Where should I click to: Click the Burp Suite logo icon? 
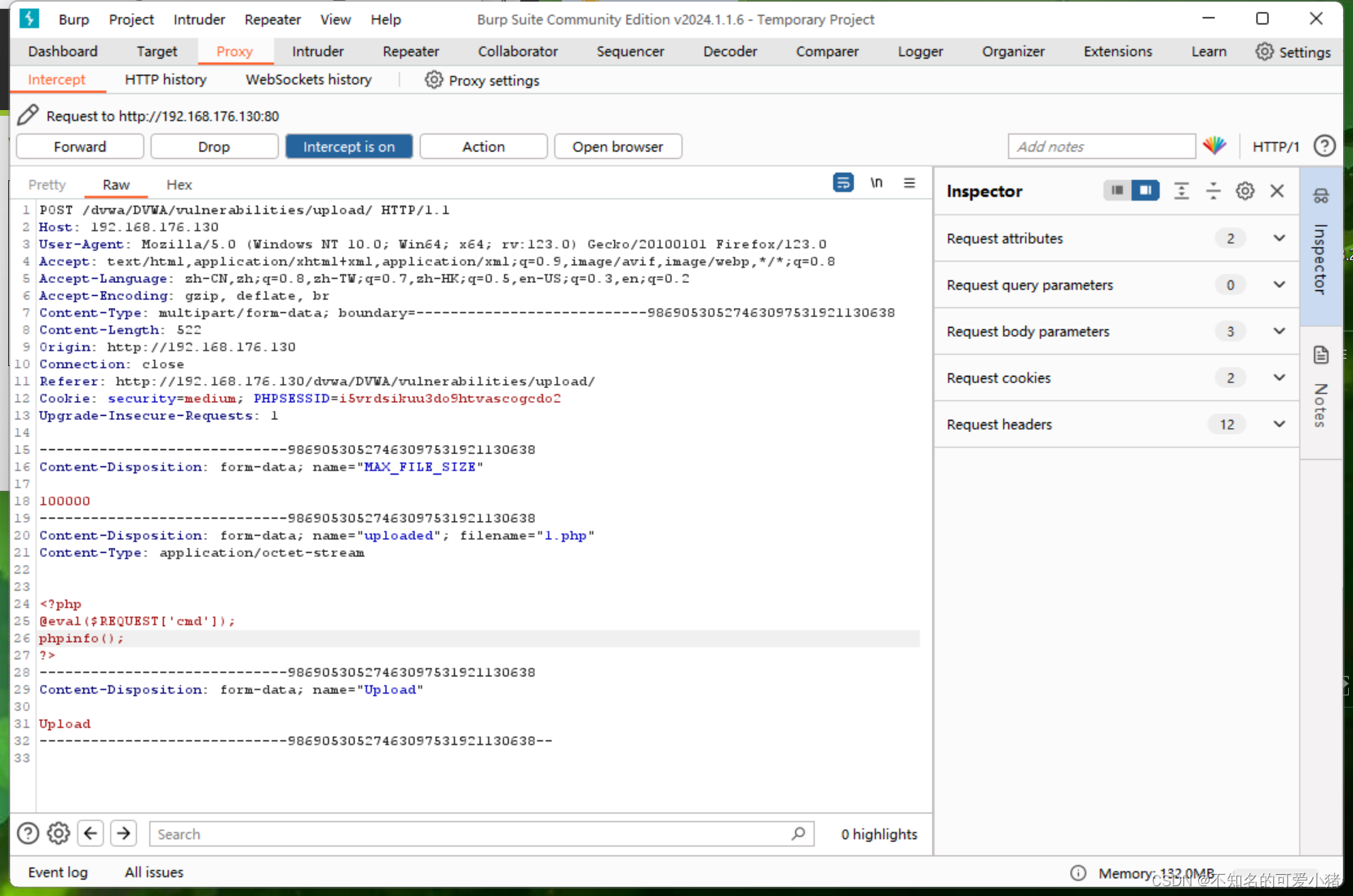29,18
